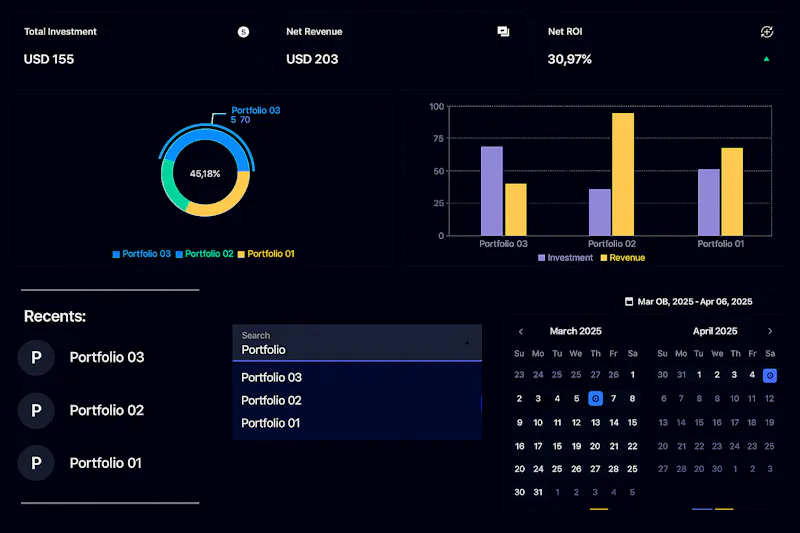Image resolution: width=800 pixels, height=533 pixels.
Task: Select March 31 in the calendar
Action: pos(538,492)
